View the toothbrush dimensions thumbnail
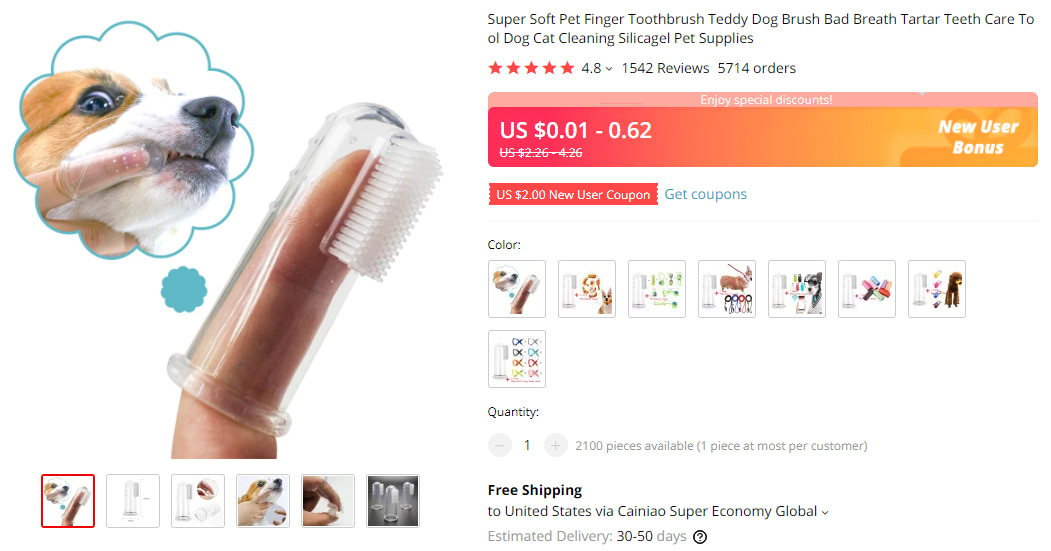 click(133, 501)
